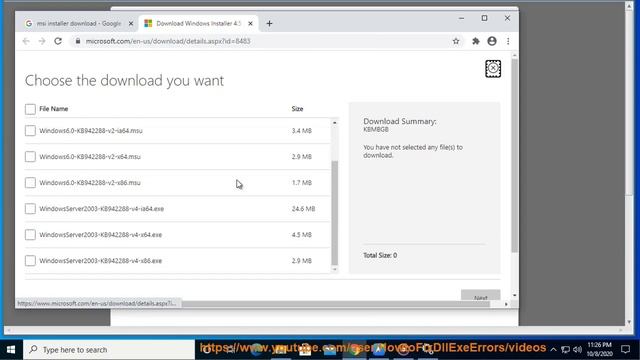Close the msi installer download Google tab
The image size is (640, 360).
[131, 24]
